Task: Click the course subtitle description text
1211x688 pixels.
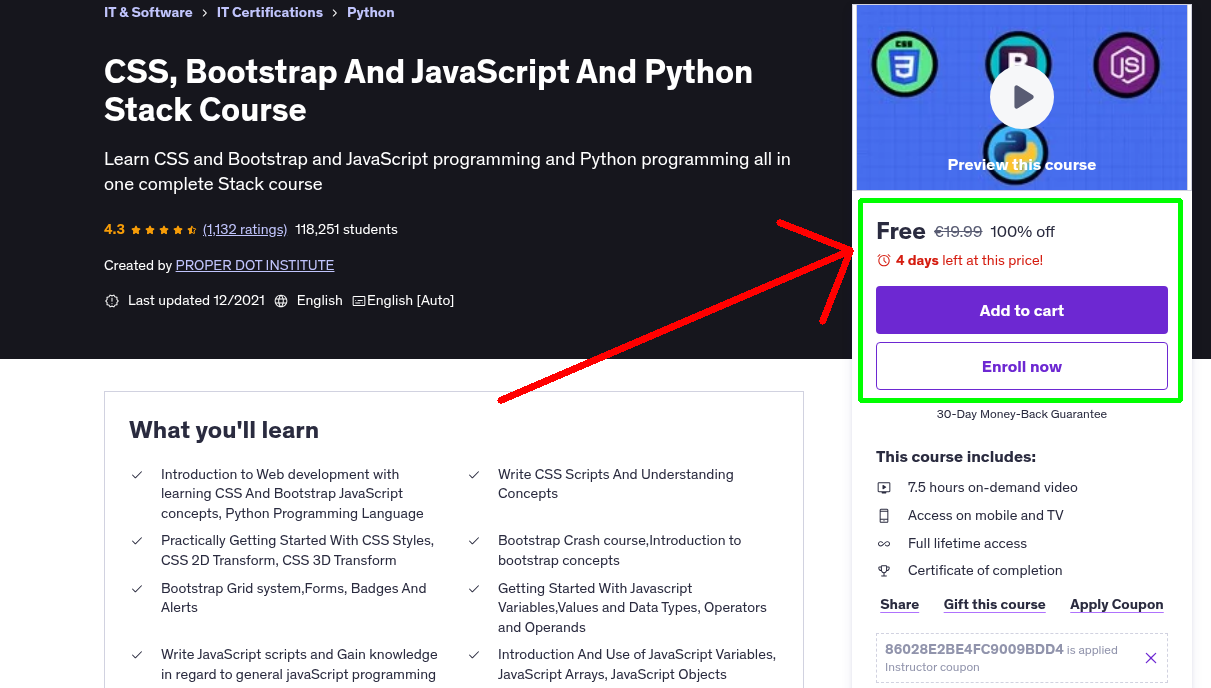Action: click(447, 172)
